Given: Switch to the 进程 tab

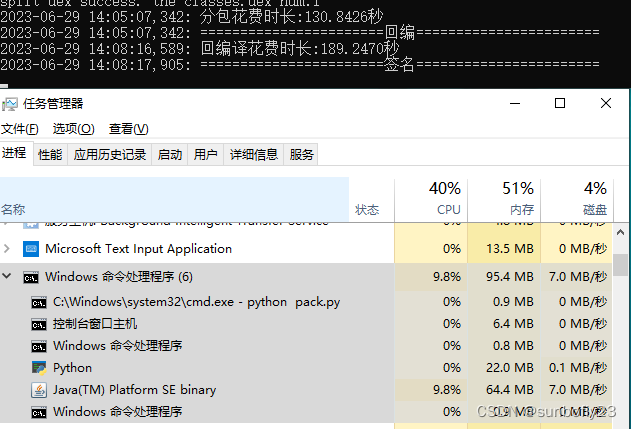Looking at the screenshot, I should (x=14, y=153).
